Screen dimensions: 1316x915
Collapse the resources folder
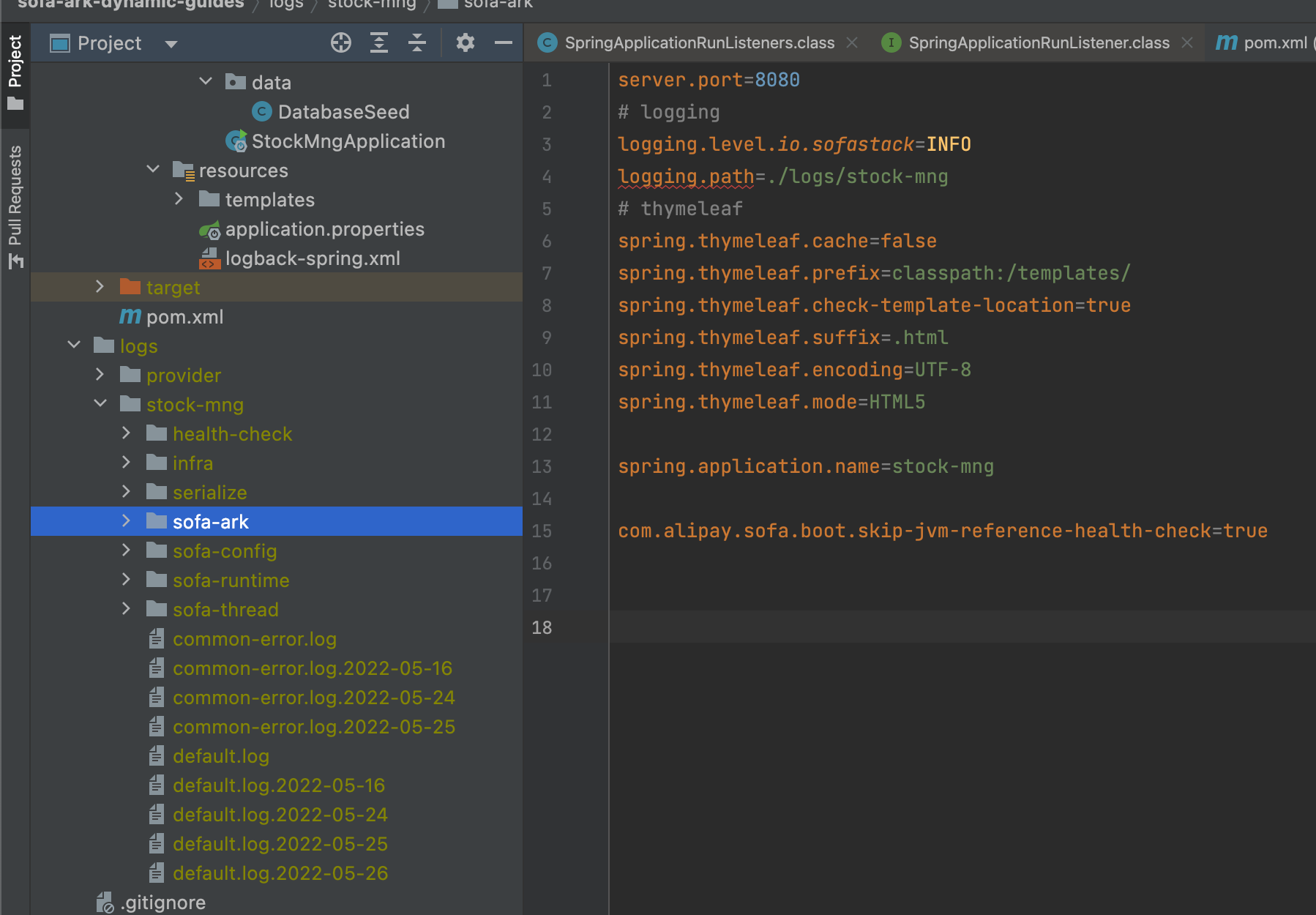153,169
